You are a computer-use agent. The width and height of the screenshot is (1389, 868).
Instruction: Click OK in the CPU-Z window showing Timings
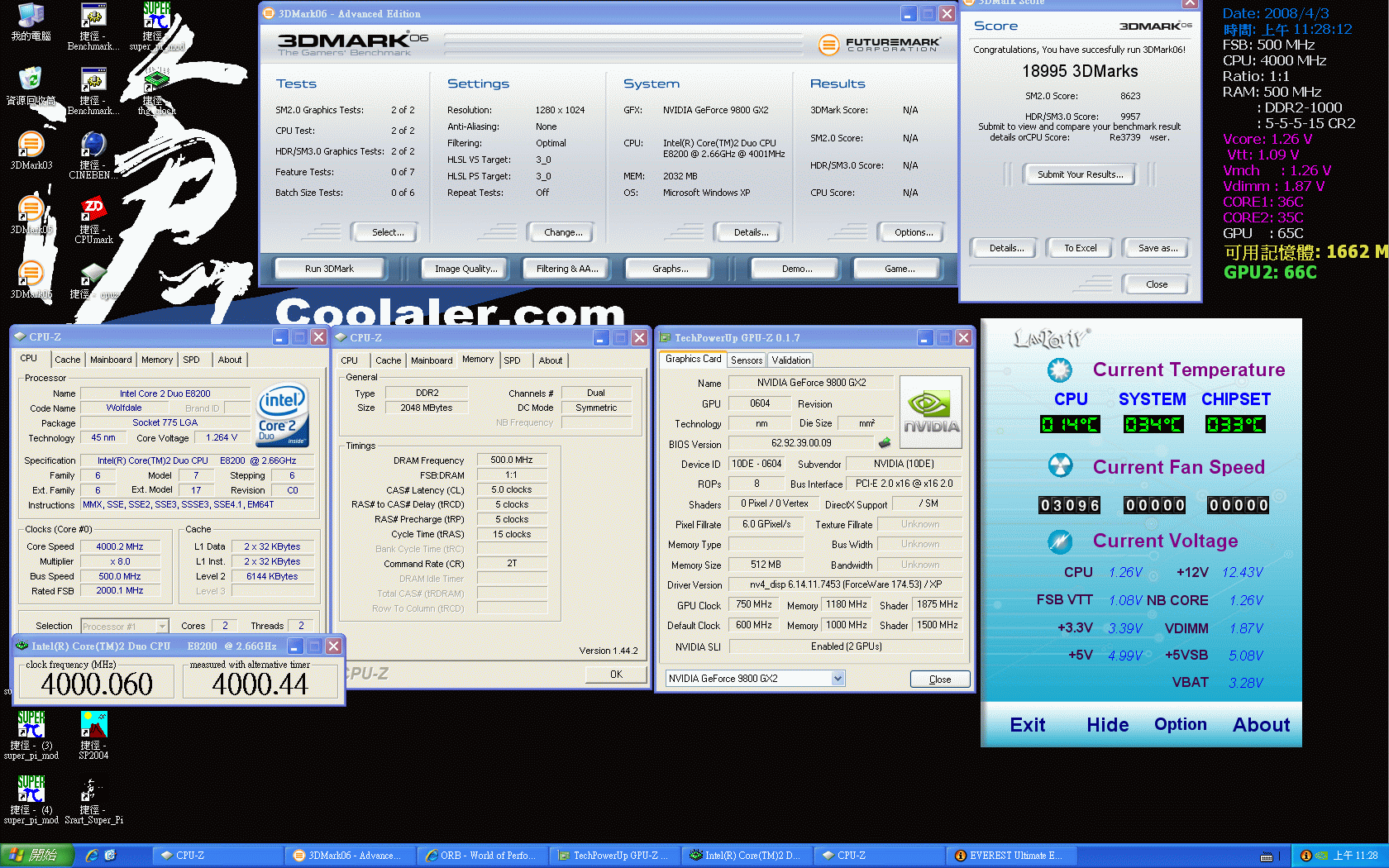click(x=616, y=675)
